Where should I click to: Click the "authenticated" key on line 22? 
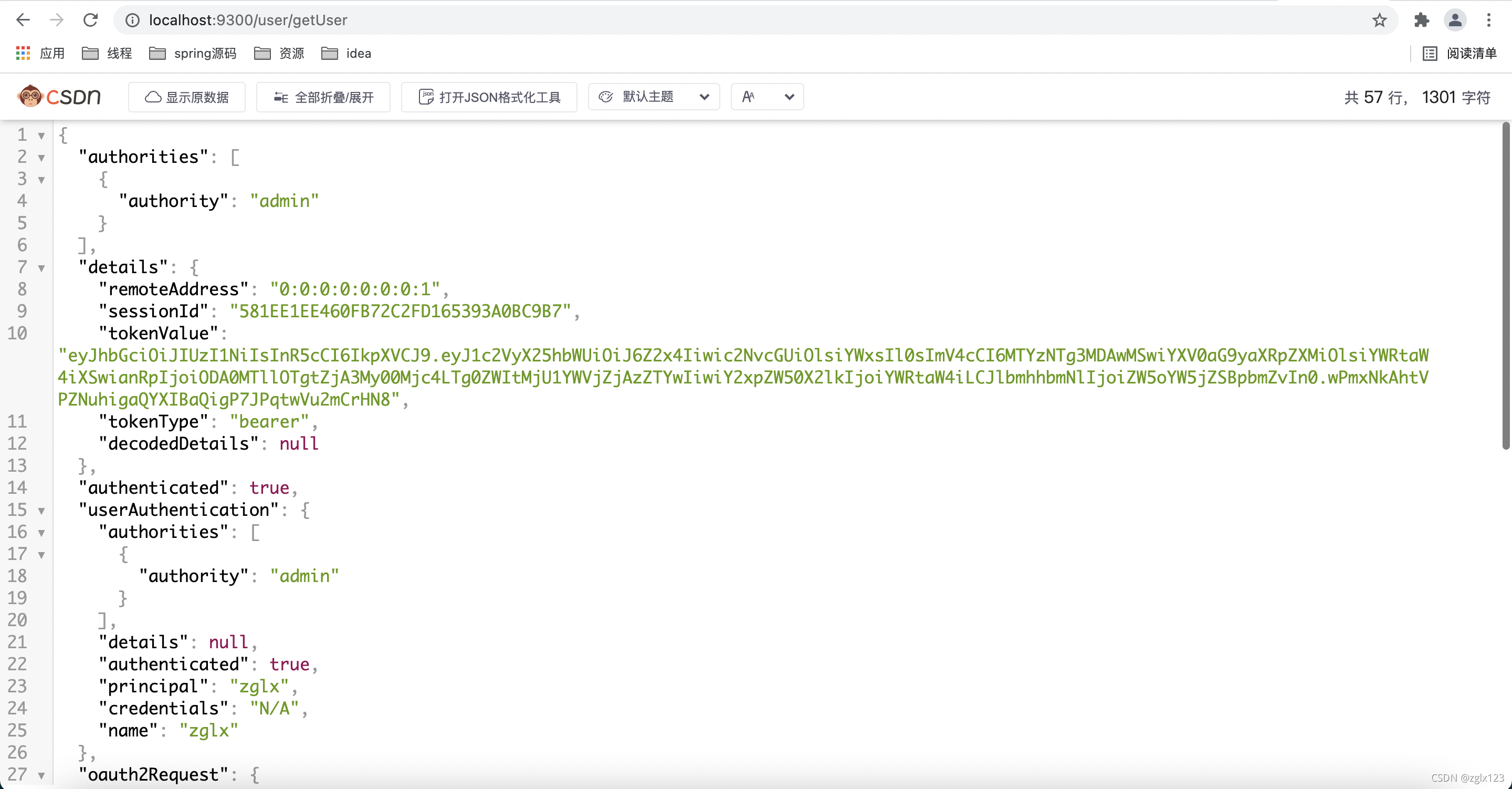click(x=174, y=664)
